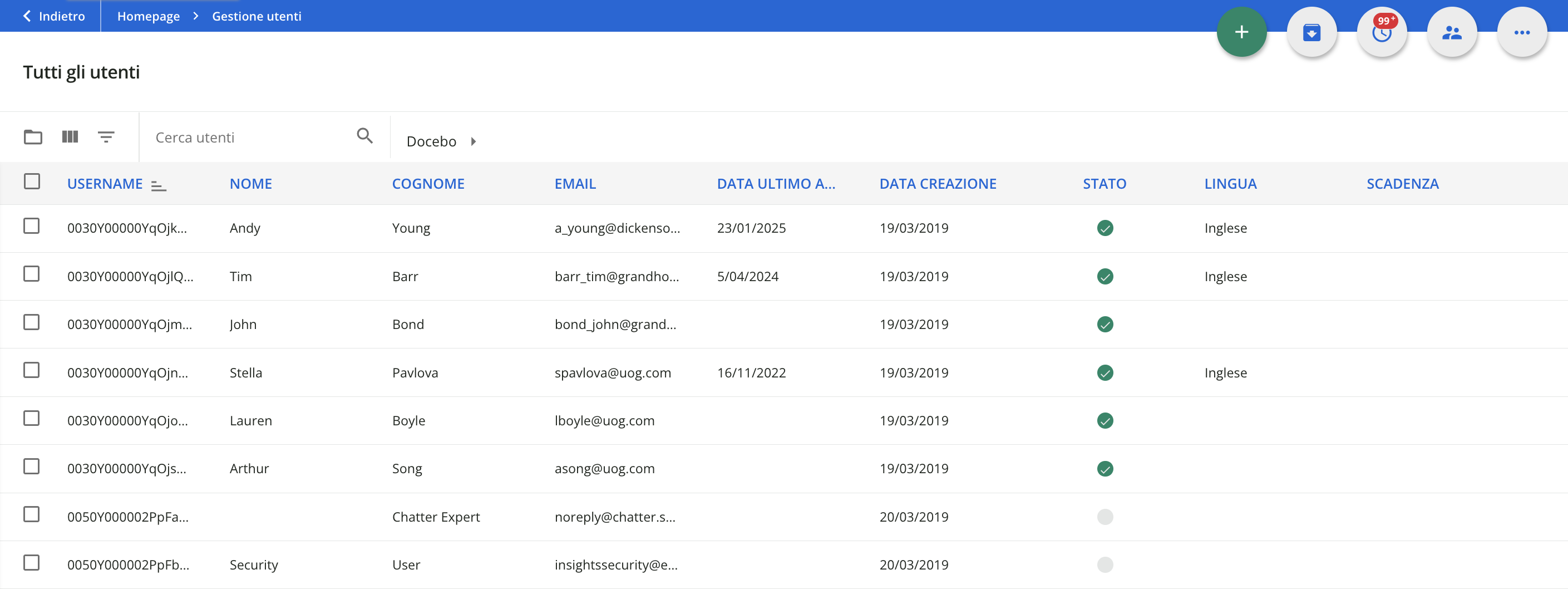Image resolution: width=1568 pixels, height=589 pixels.
Task: Click surname Chatter Expert
Action: click(x=436, y=517)
